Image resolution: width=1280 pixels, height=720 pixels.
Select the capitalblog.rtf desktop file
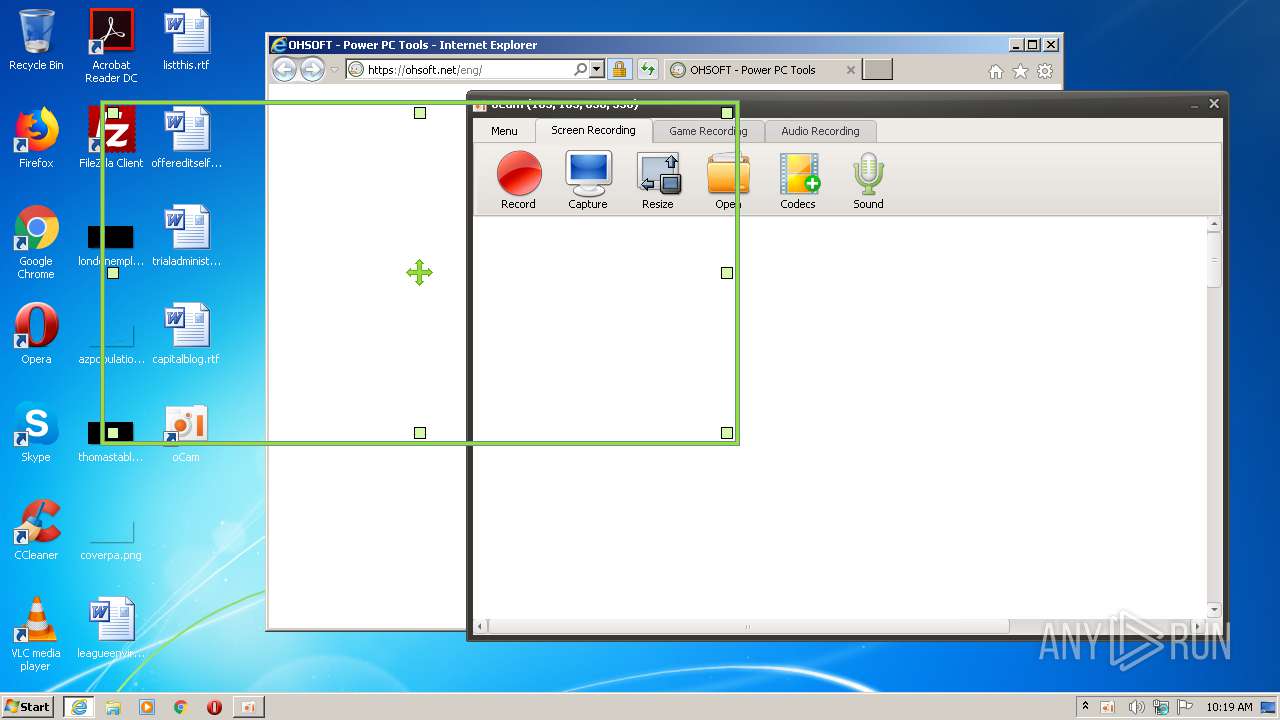click(186, 334)
